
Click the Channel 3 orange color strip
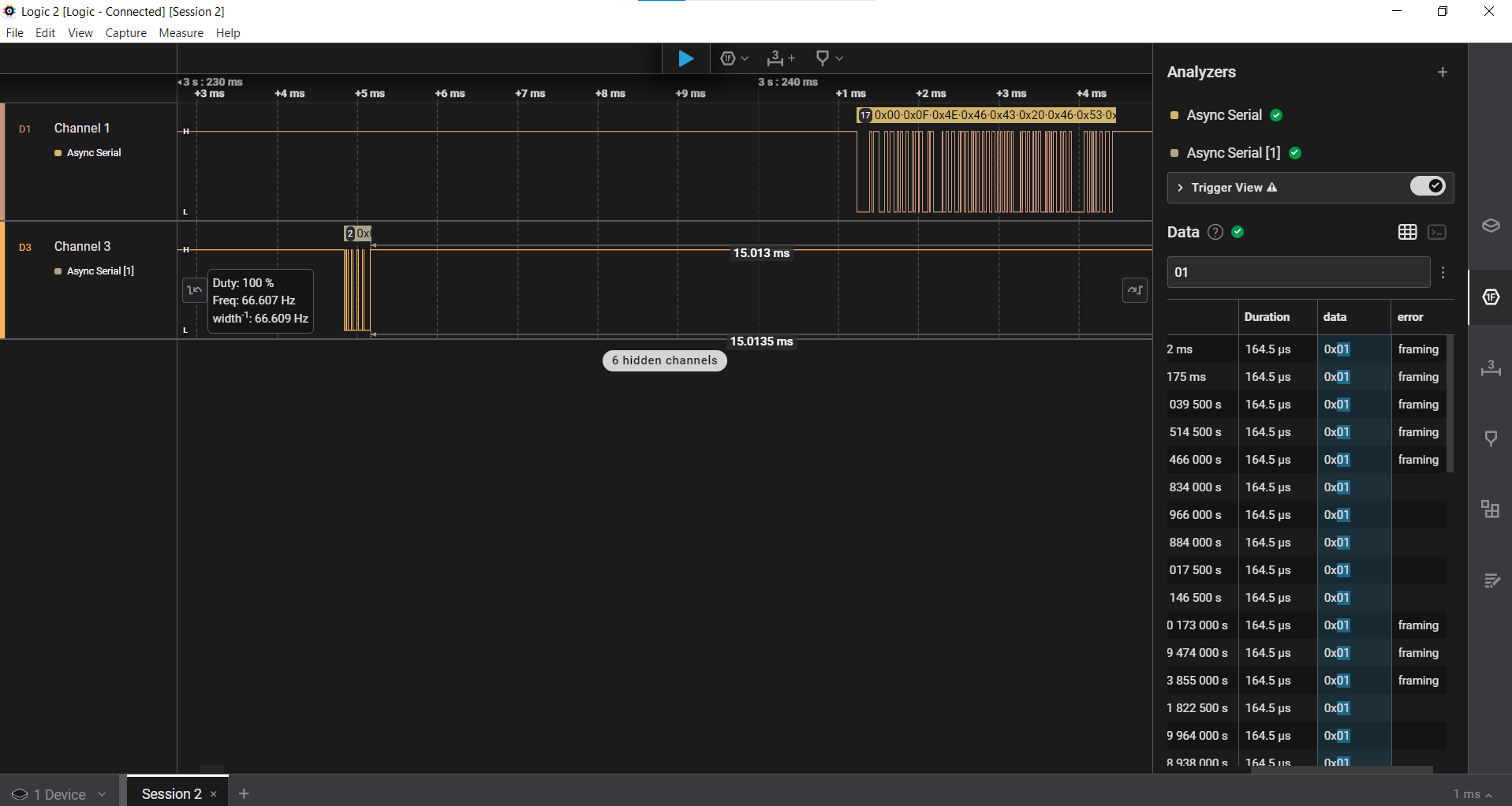pyautogui.click(x=2, y=280)
